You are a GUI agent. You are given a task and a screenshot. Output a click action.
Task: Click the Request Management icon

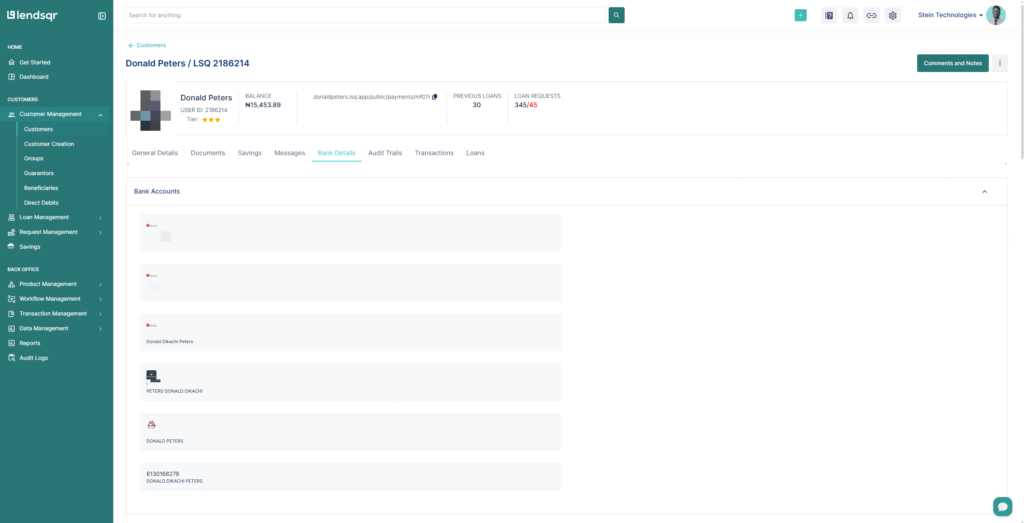click(11, 232)
